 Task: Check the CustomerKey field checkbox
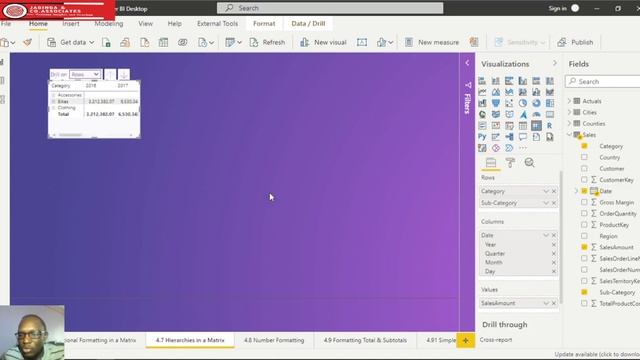pyautogui.click(x=584, y=179)
